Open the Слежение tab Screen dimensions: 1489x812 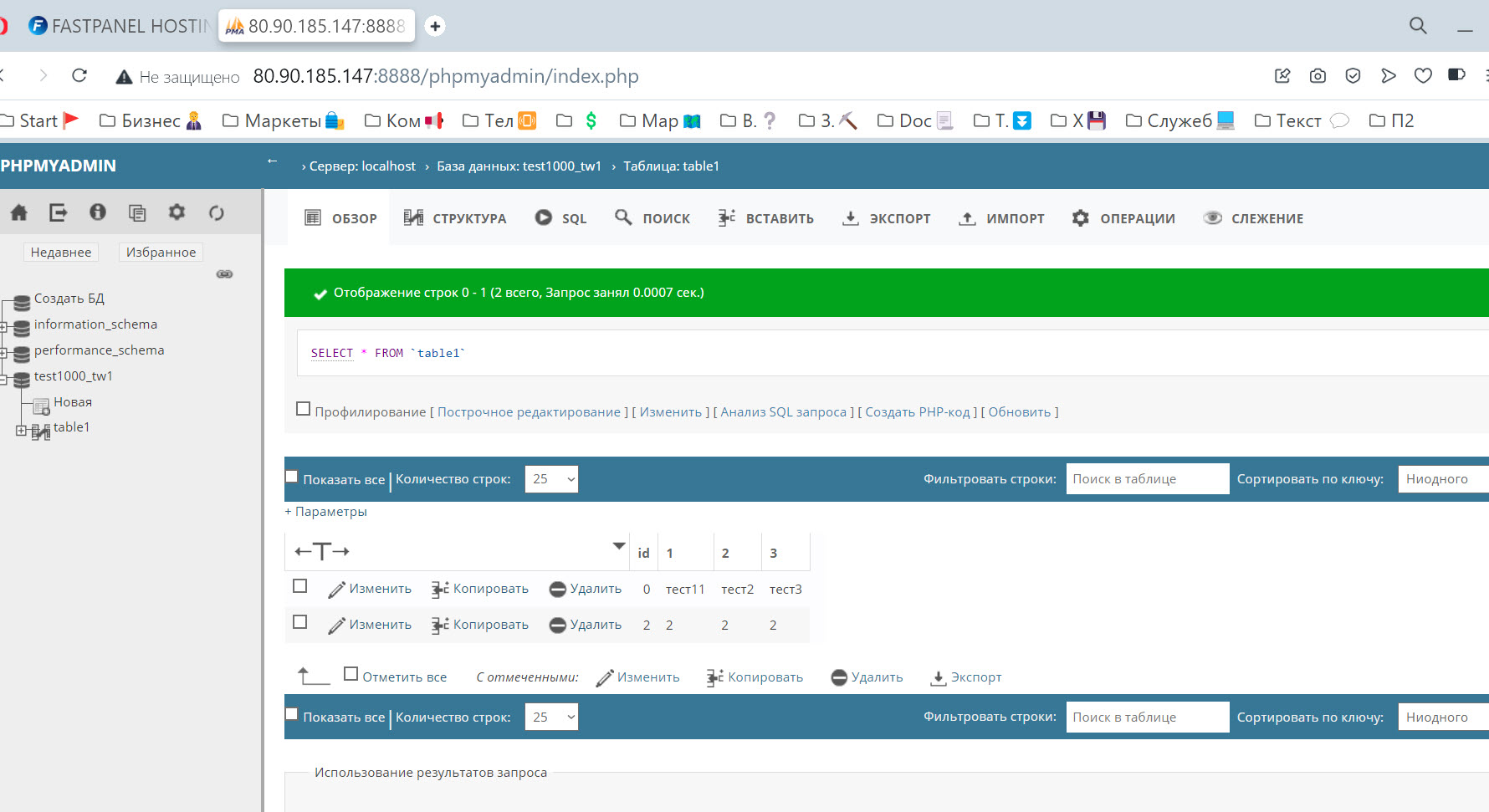coord(1253,218)
